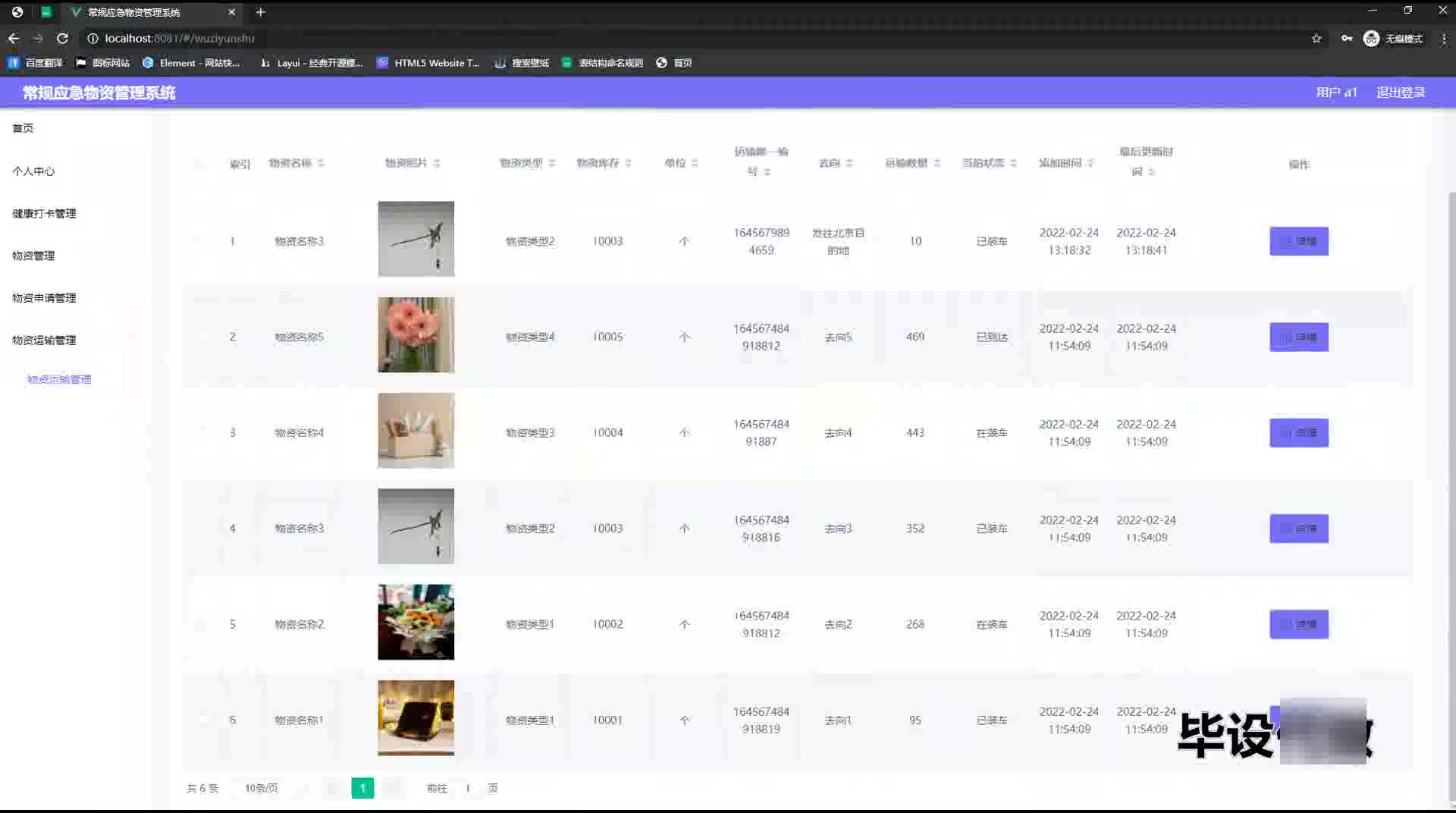The height and width of the screenshot is (813, 1456).
Task: Open the 10条/页 page size dropdown
Action: (x=262, y=788)
